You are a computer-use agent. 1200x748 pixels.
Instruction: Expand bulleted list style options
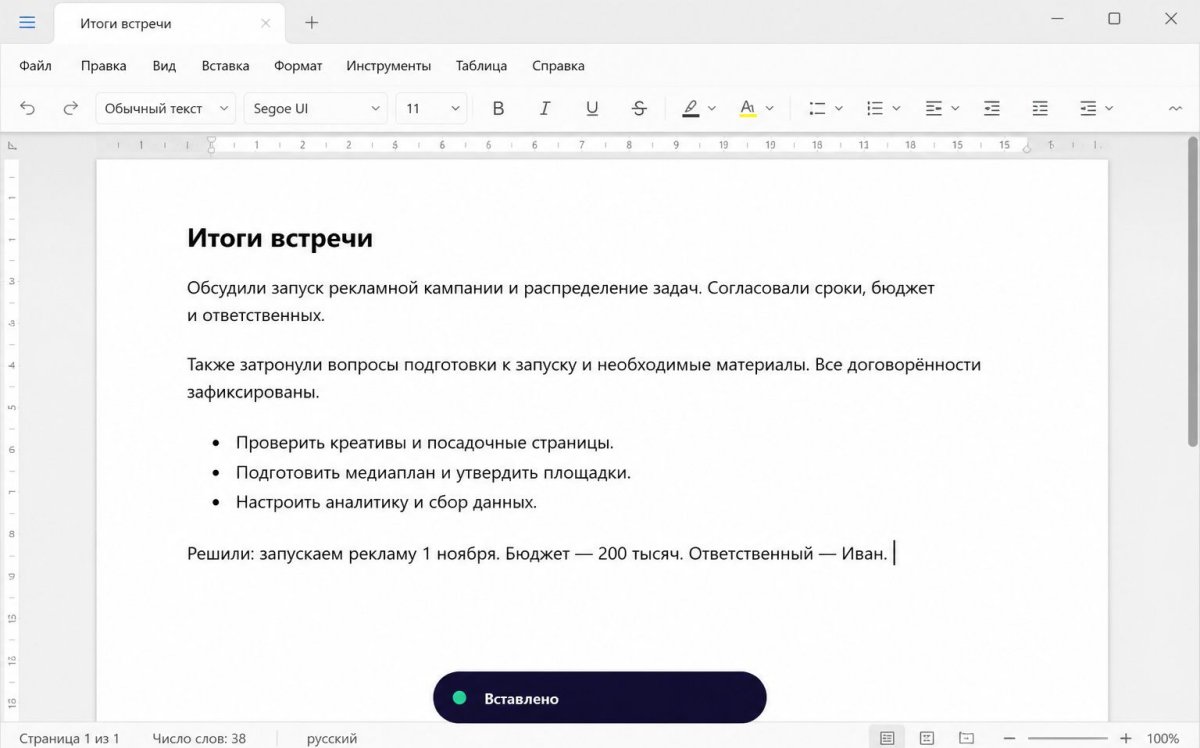pyautogui.click(x=839, y=108)
